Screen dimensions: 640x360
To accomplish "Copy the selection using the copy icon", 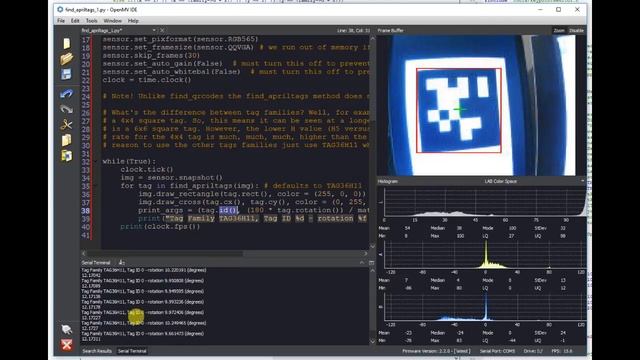I will [66, 140].
